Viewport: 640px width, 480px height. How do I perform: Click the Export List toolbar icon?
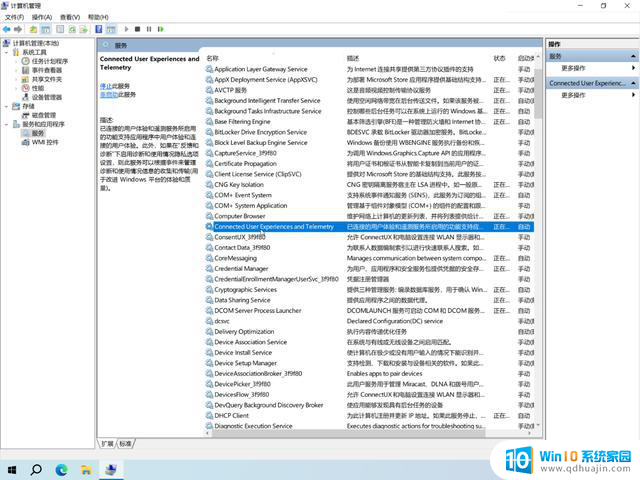pos(84,29)
